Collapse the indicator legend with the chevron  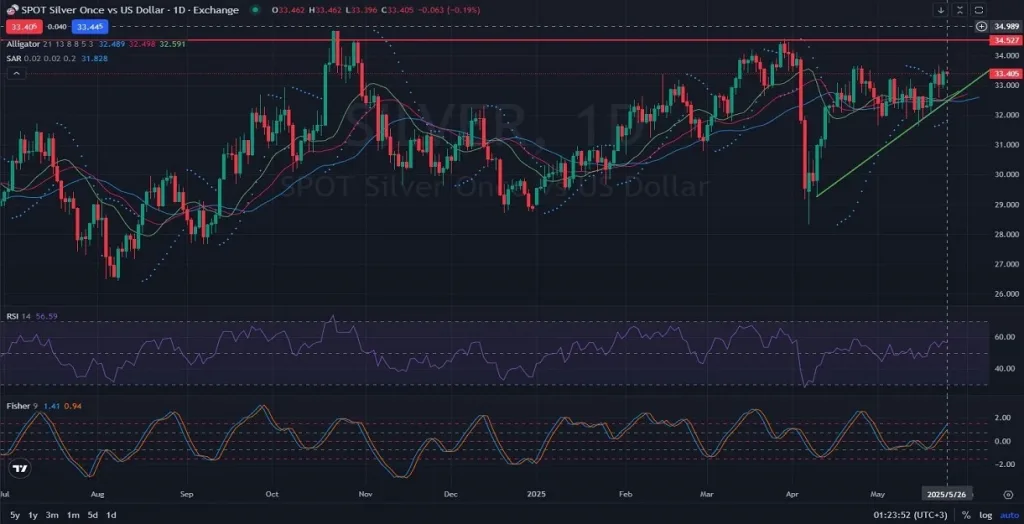click(16, 74)
